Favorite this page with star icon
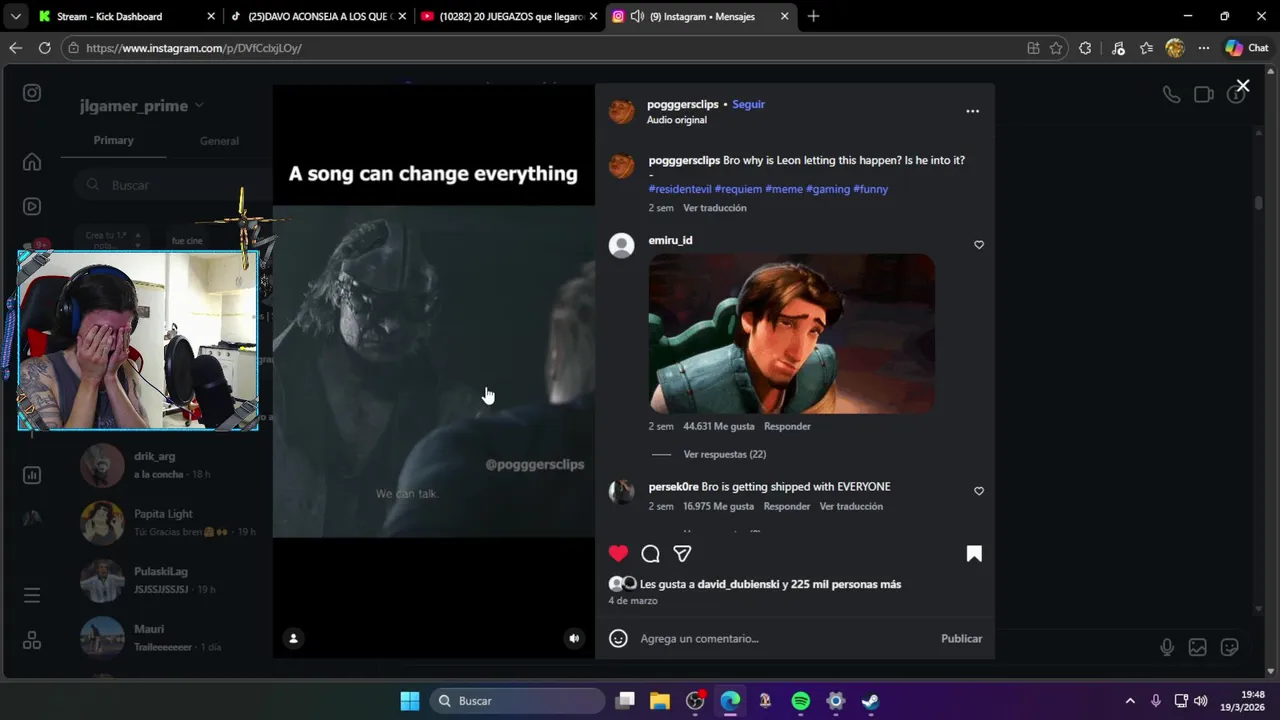This screenshot has width=1280, height=720. tap(1056, 48)
